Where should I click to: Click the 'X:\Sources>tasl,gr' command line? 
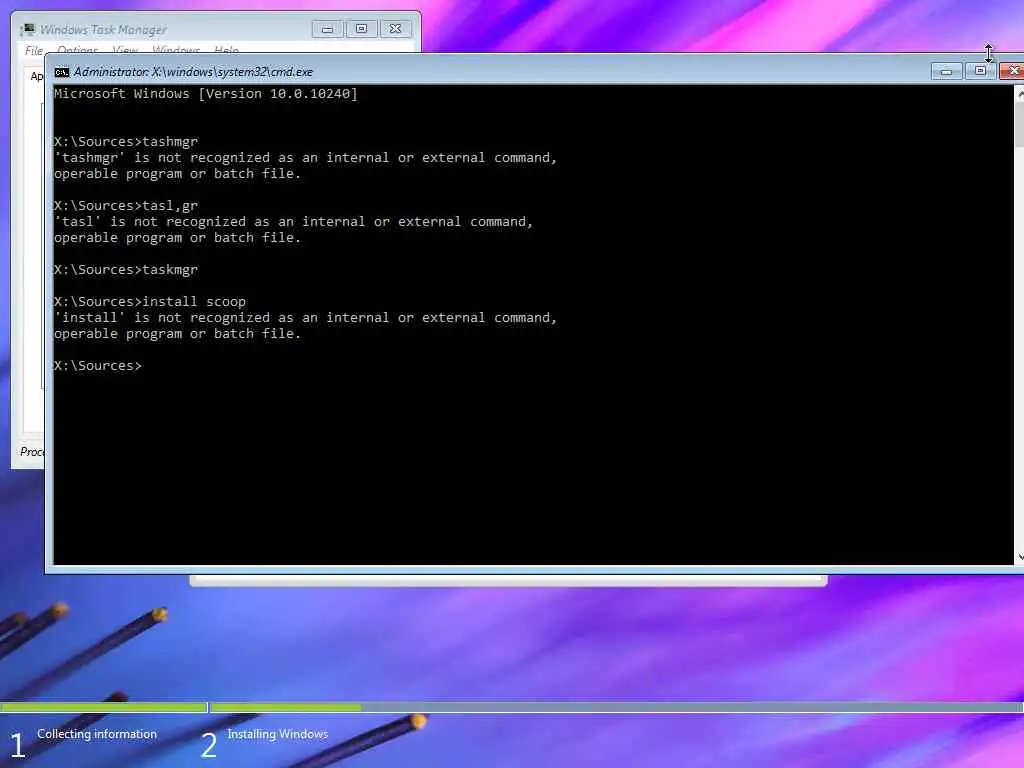click(125, 206)
